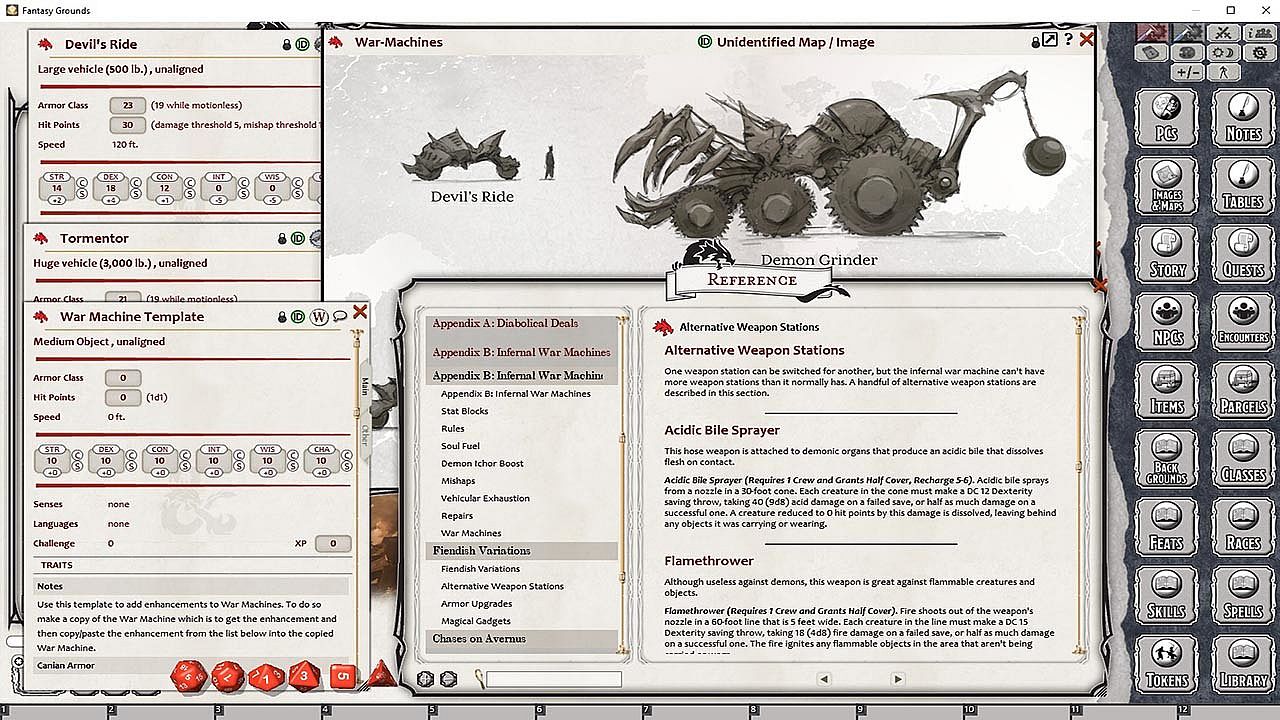This screenshot has width=1280, height=720.
Task: Close the War Machine Template window
Action: pyautogui.click(x=360, y=313)
